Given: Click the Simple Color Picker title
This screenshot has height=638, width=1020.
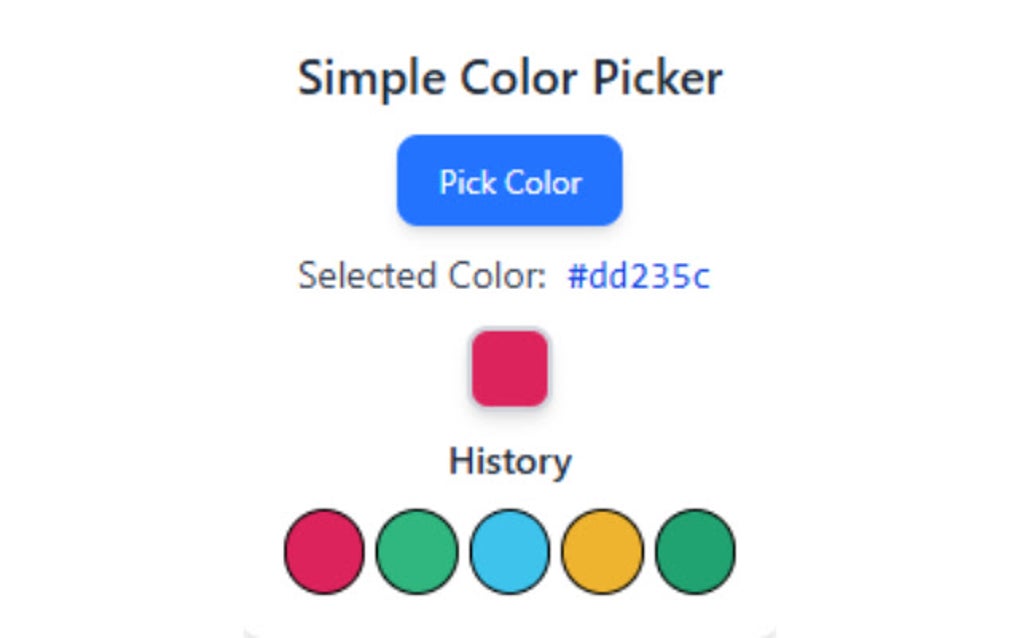Looking at the screenshot, I should (509, 78).
